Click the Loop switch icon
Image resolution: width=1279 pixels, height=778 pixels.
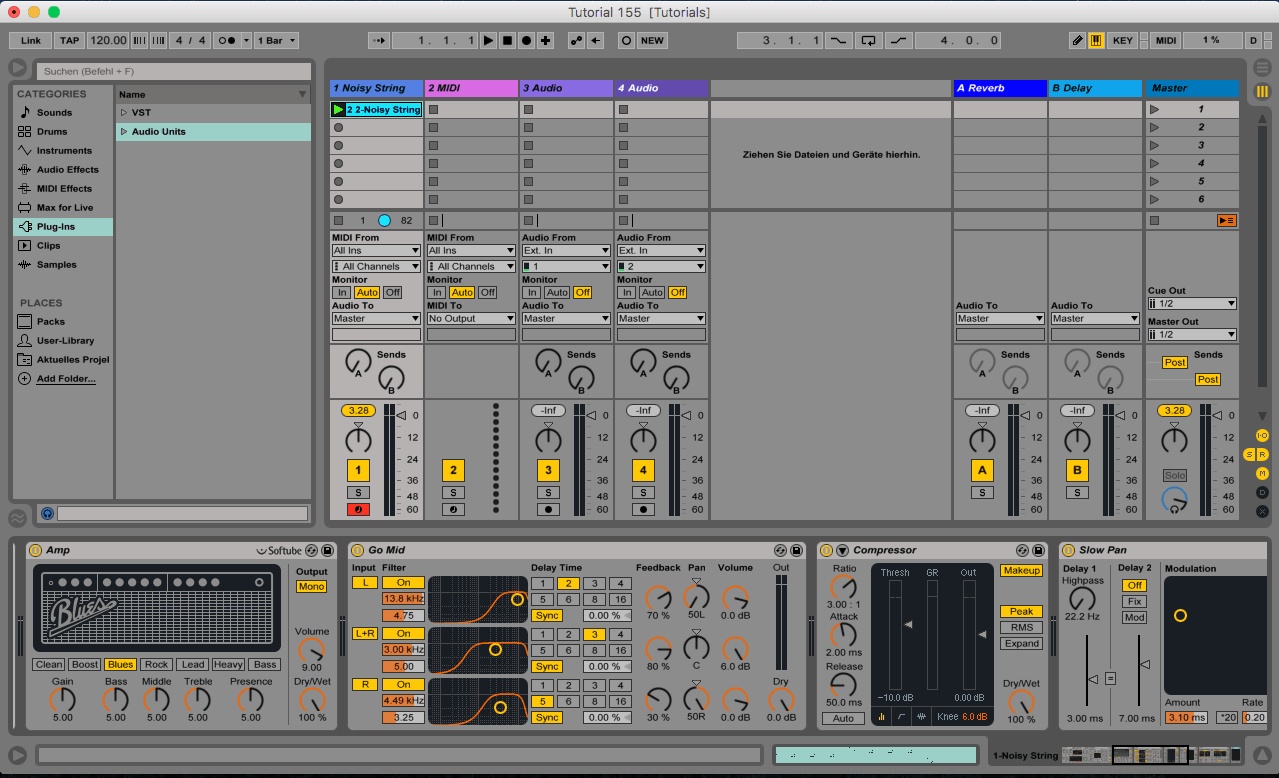point(868,41)
